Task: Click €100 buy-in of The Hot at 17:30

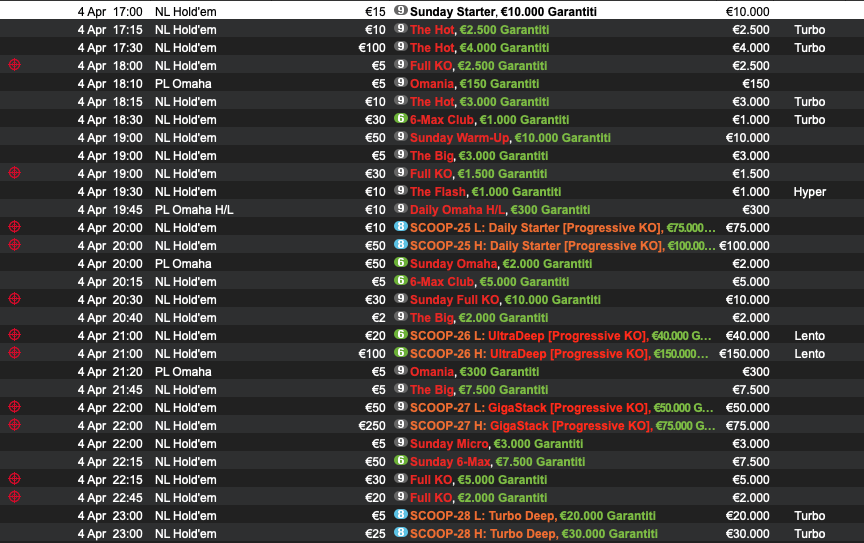Action: [x=372, y=48]
